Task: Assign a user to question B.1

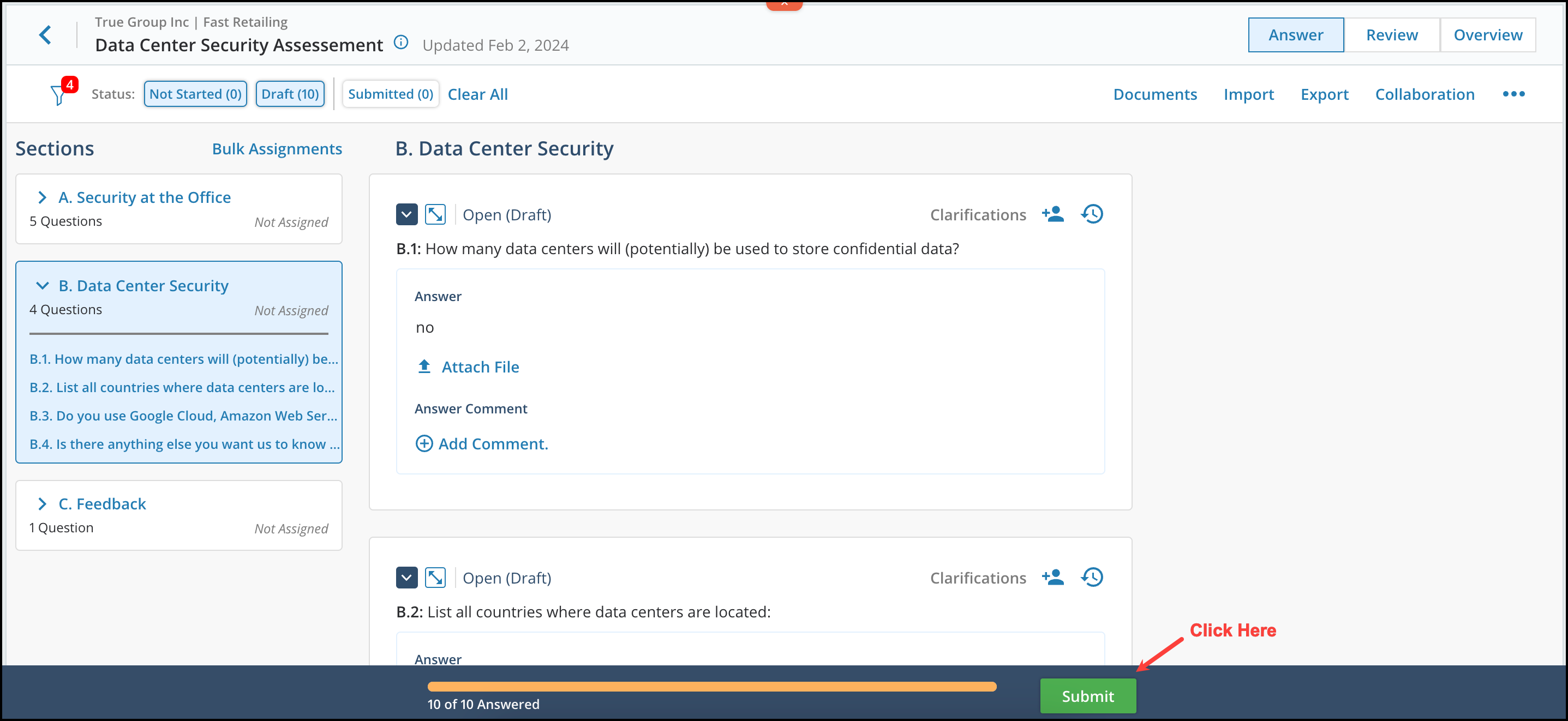Action: [x=1054, y=214]
